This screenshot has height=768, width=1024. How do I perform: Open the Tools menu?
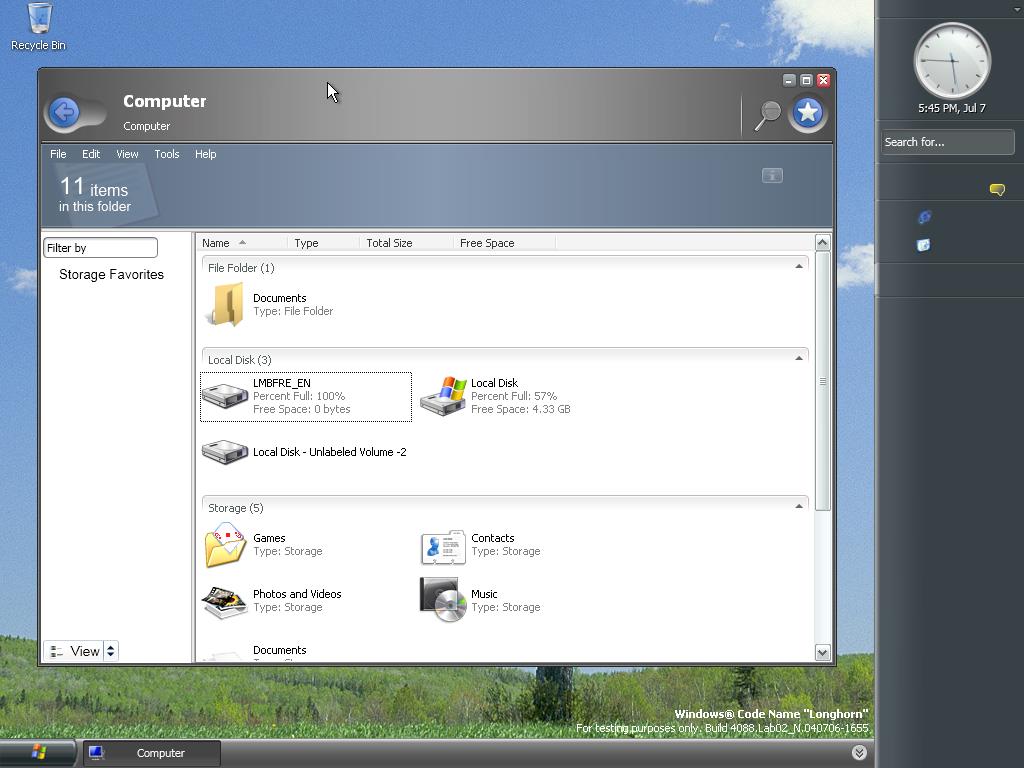[x=167, y=154]
